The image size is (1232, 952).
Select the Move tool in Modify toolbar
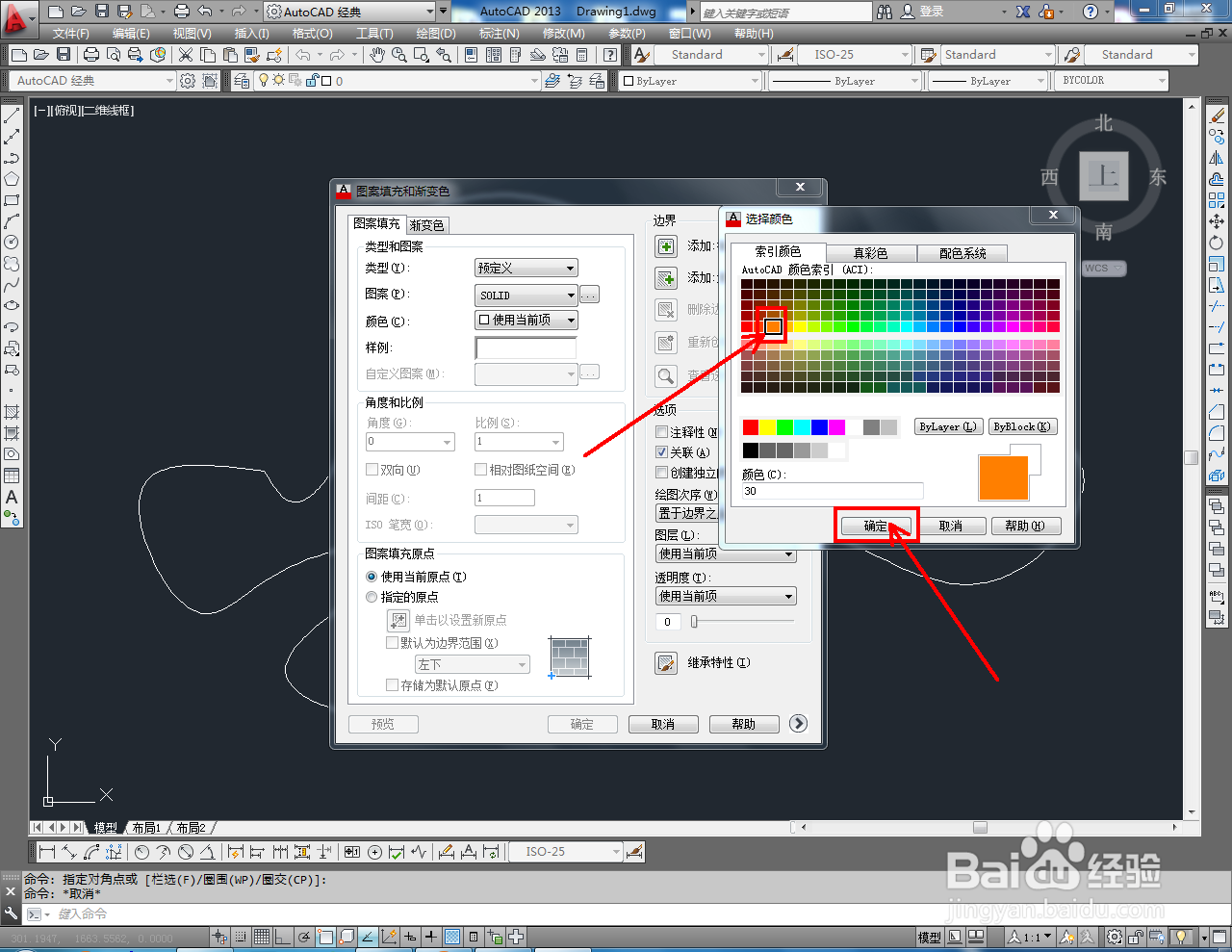coord(1217,221)
